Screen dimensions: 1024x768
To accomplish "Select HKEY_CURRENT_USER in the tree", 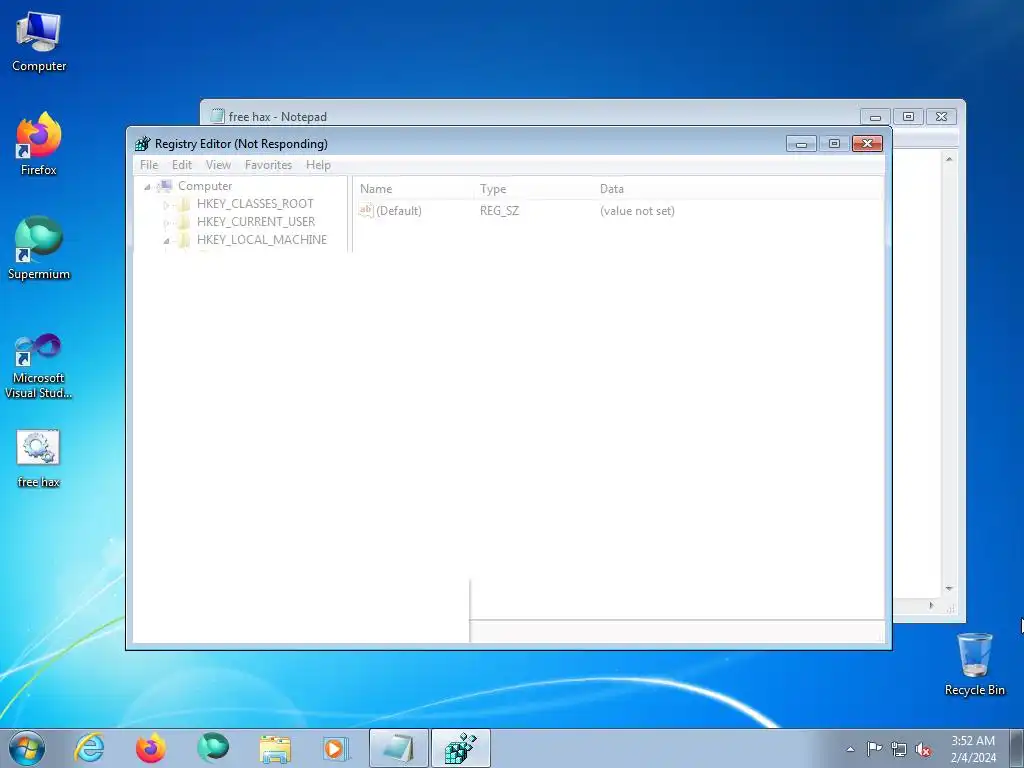I will click(x=255, y=222).
